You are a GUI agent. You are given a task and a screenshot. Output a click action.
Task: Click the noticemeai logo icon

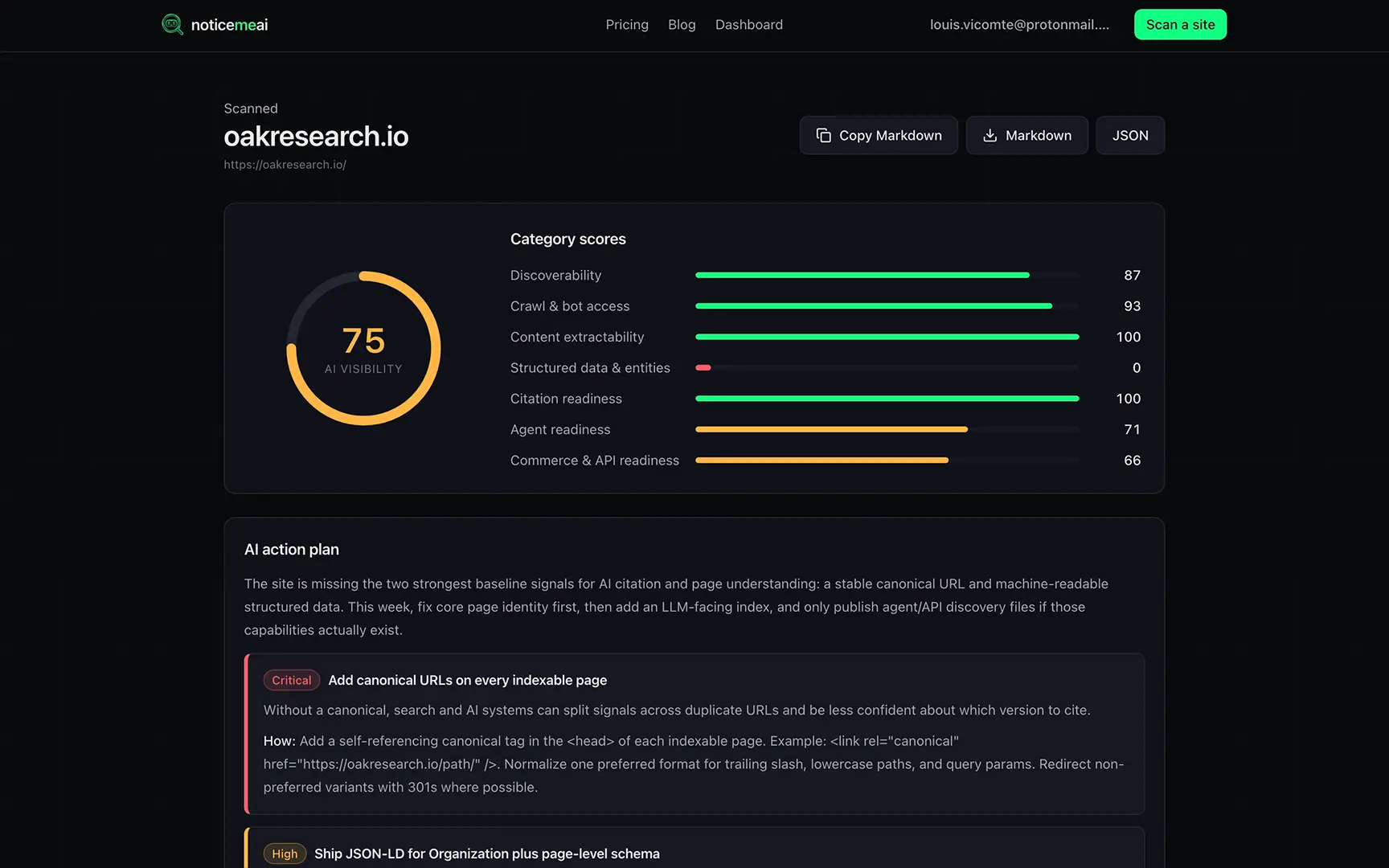pyautogui.click(x=172, y=24)
